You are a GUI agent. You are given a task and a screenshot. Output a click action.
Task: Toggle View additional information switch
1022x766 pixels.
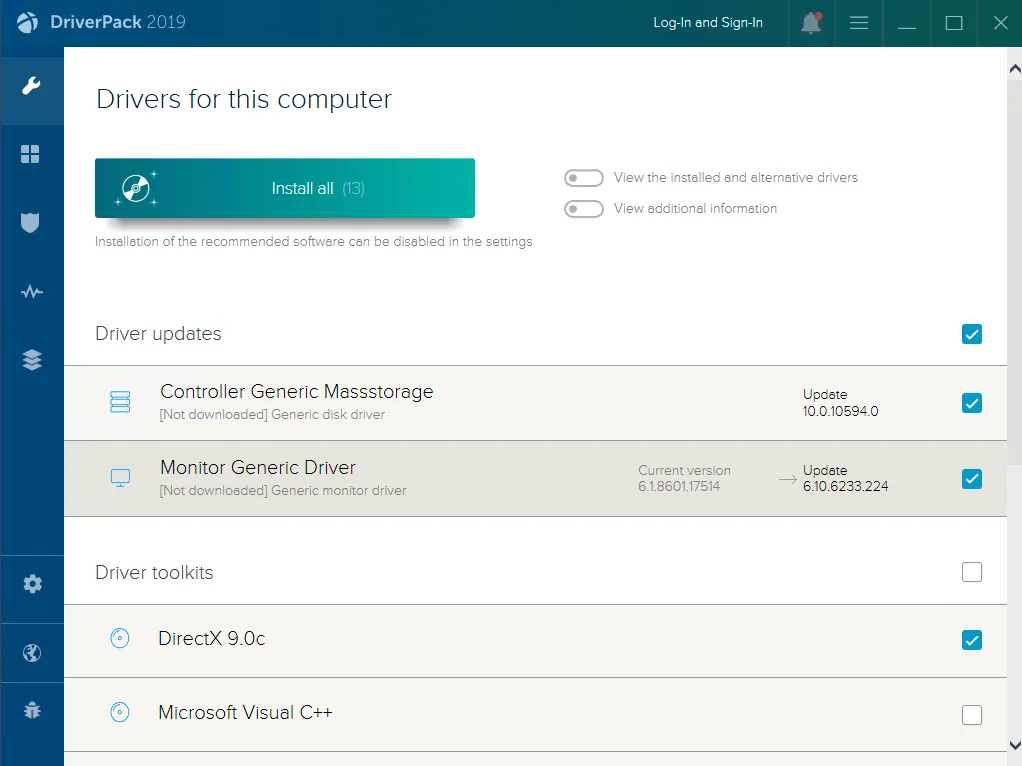pos(583,209)
